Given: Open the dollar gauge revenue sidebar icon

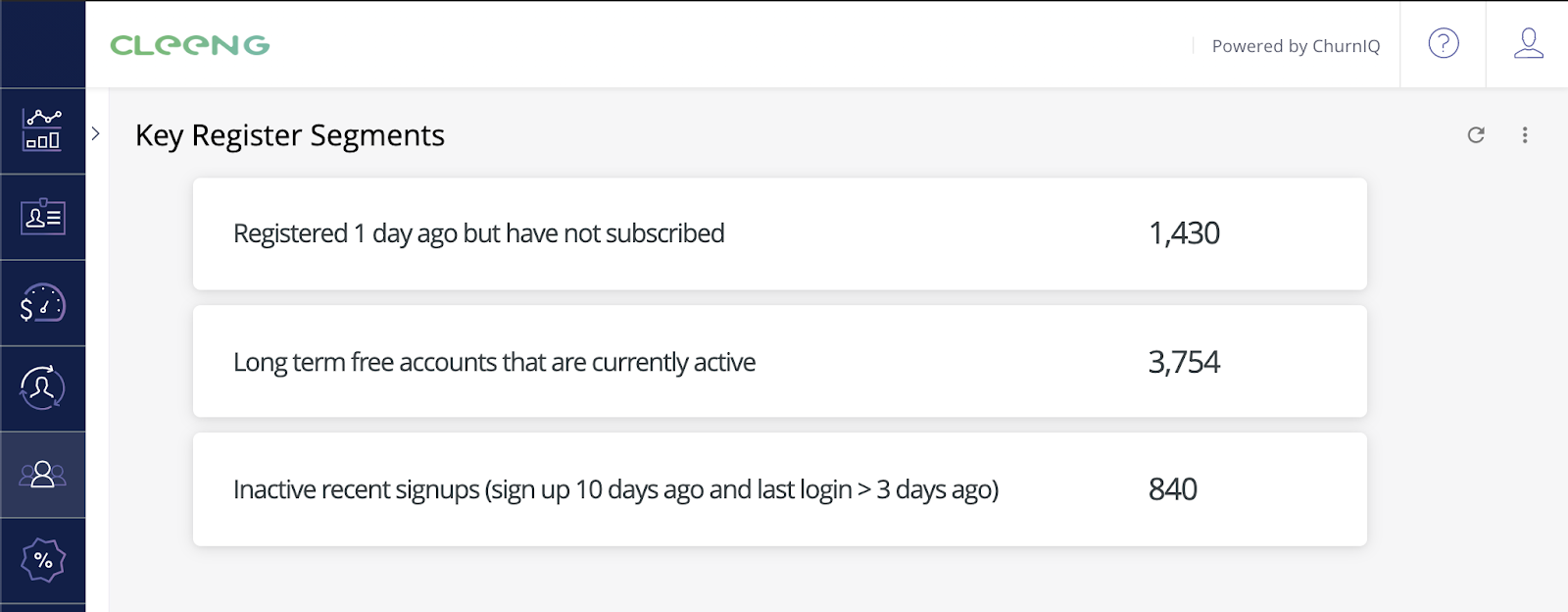Looking at the screenshot, I should pyautogui.click(x=42, y=303).
